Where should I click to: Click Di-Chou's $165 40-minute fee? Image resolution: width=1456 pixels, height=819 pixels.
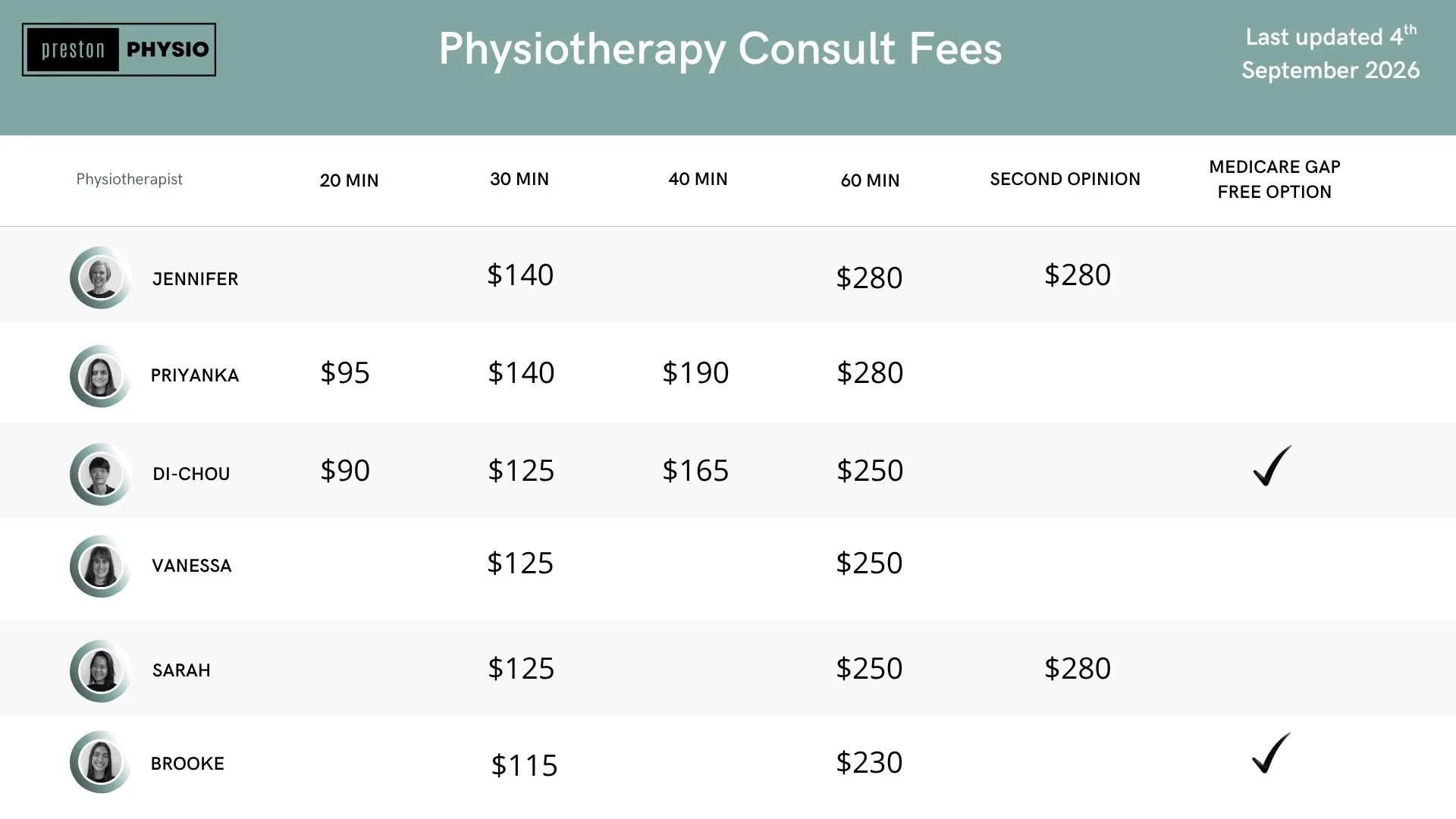pos(695,470)
